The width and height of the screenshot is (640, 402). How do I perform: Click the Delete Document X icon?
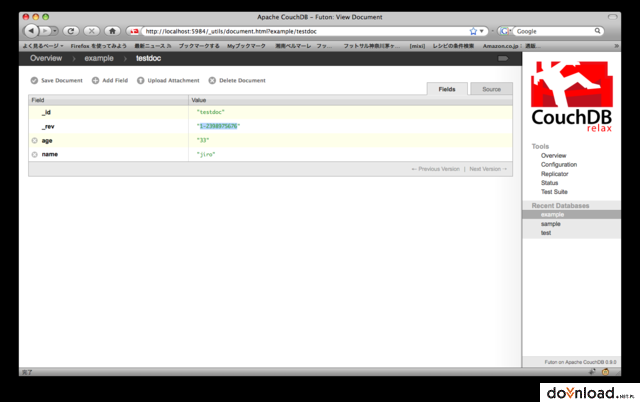(212, 80)
